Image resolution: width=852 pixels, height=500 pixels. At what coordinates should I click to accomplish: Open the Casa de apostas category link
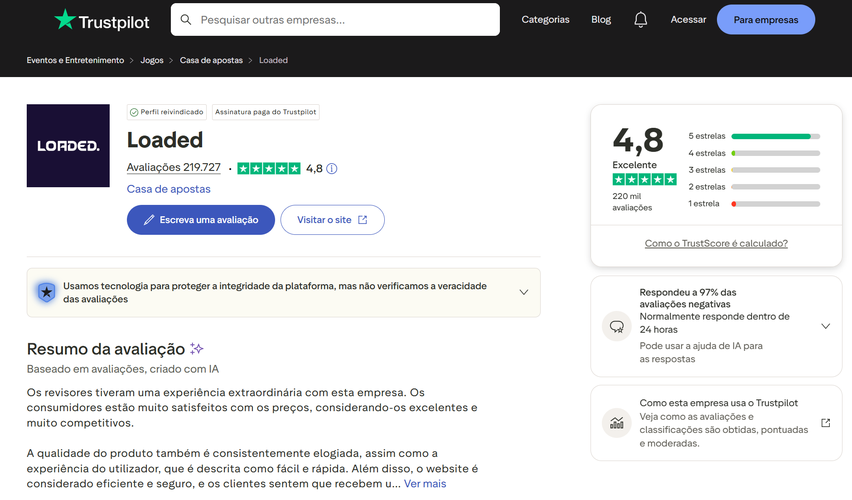click(x=168, y=189)
